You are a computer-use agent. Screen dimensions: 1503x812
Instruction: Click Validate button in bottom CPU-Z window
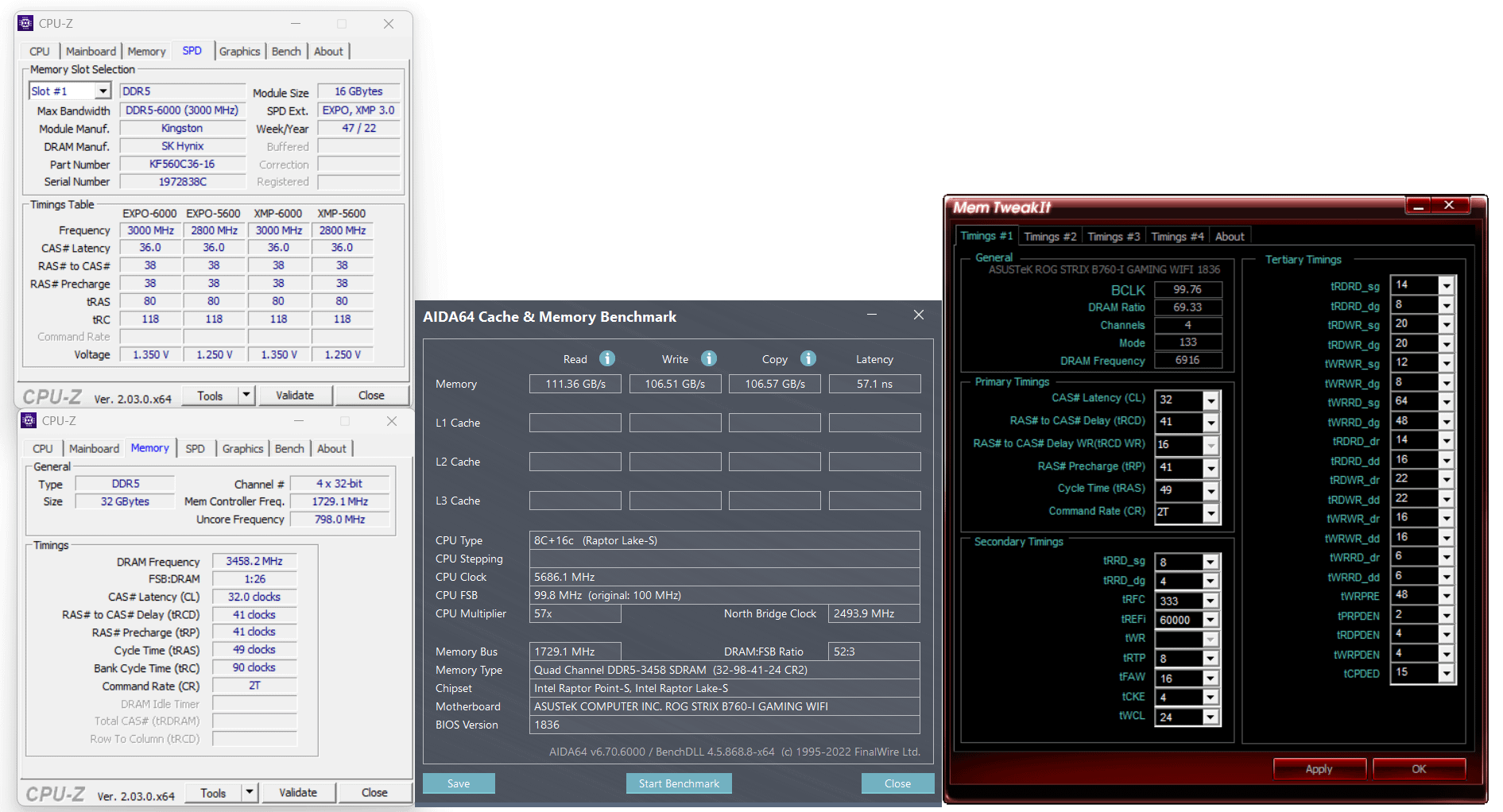click(x=298, y=792)
